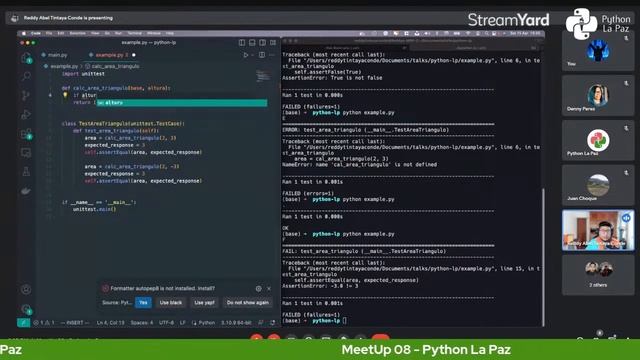This screenshot has height=360, width=640.
Task: Split the editor to the right
Action: 262,55
